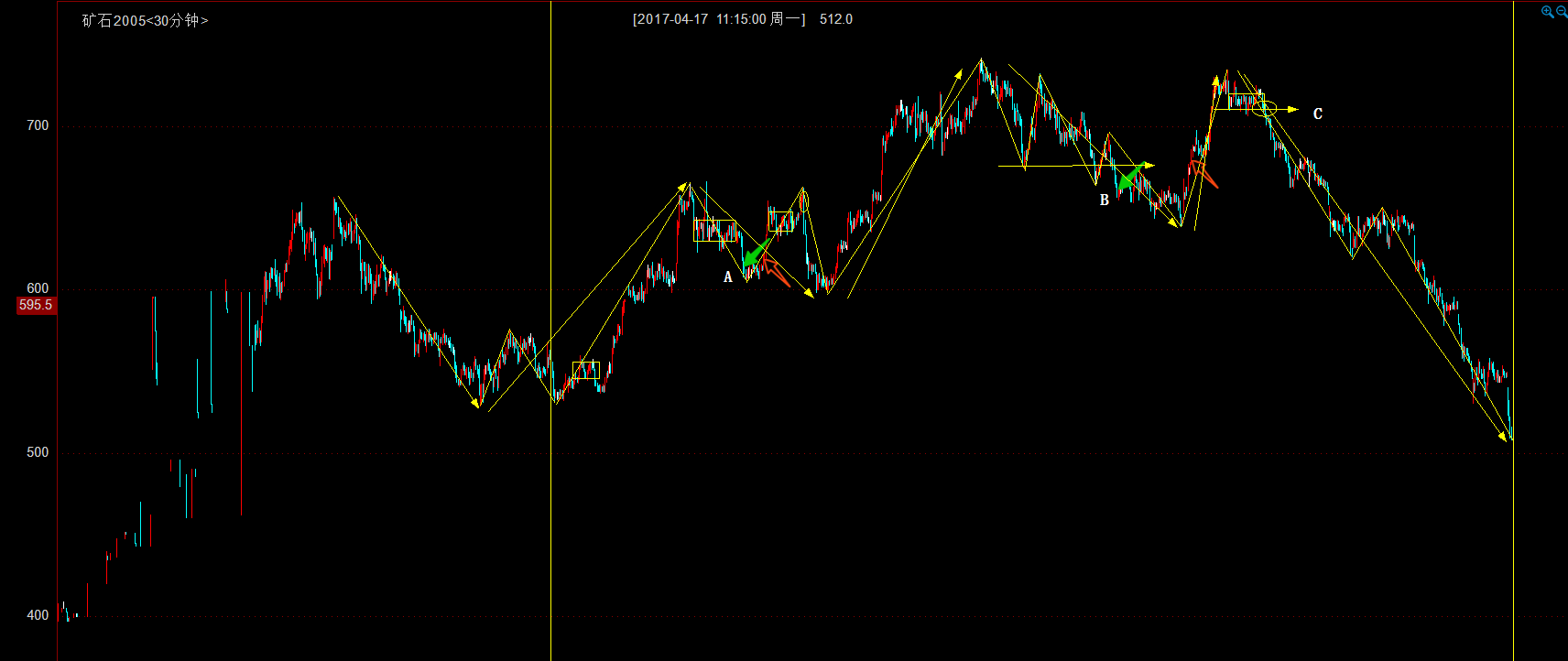The height and width of the screenshot is (661, 1568).
Task: Click the highlighted 595.5 price tag on the axis
Action: [x=37, y=305]
